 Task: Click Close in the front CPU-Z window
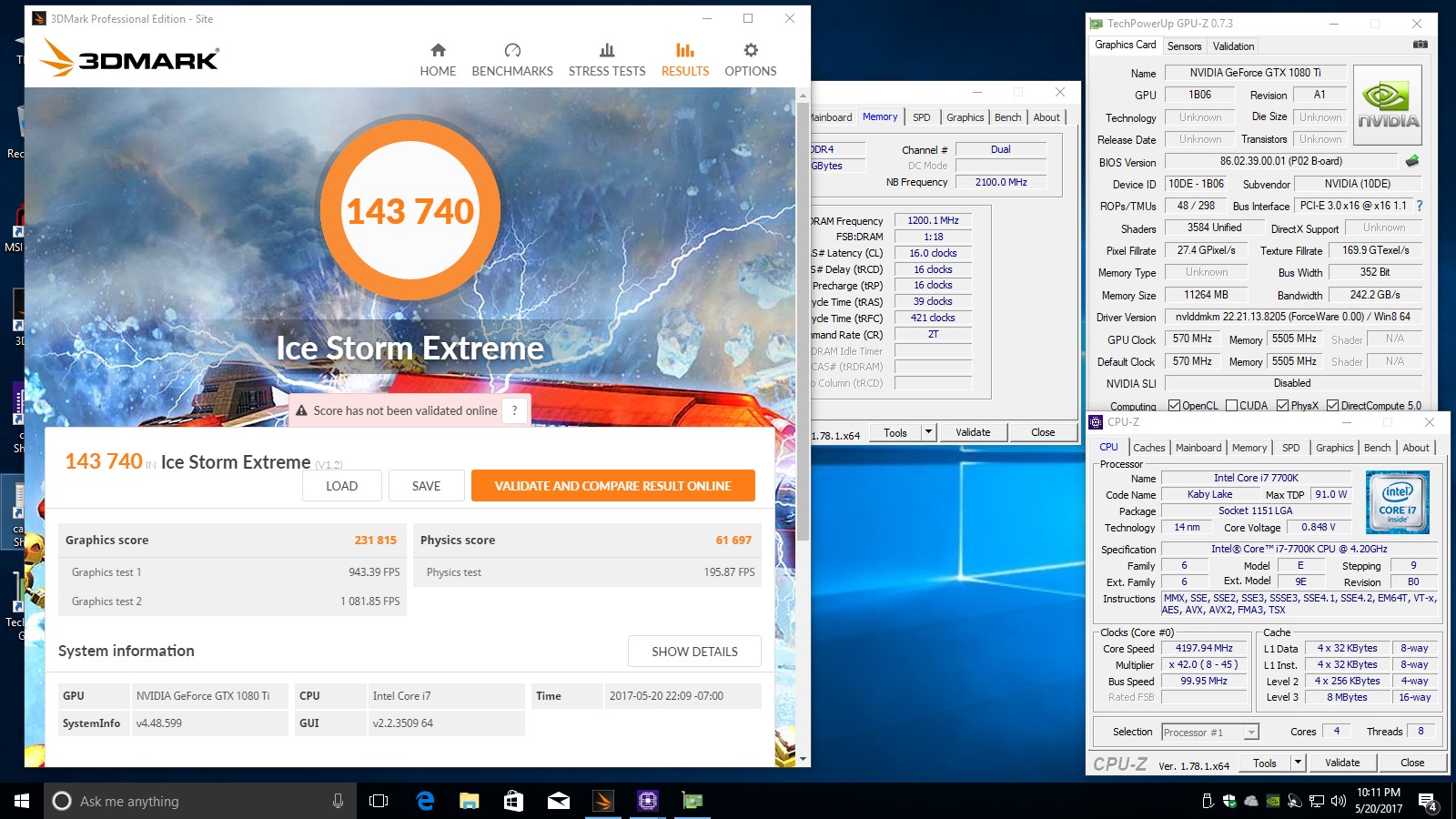pyautogui.click(x=1412, y=763)
